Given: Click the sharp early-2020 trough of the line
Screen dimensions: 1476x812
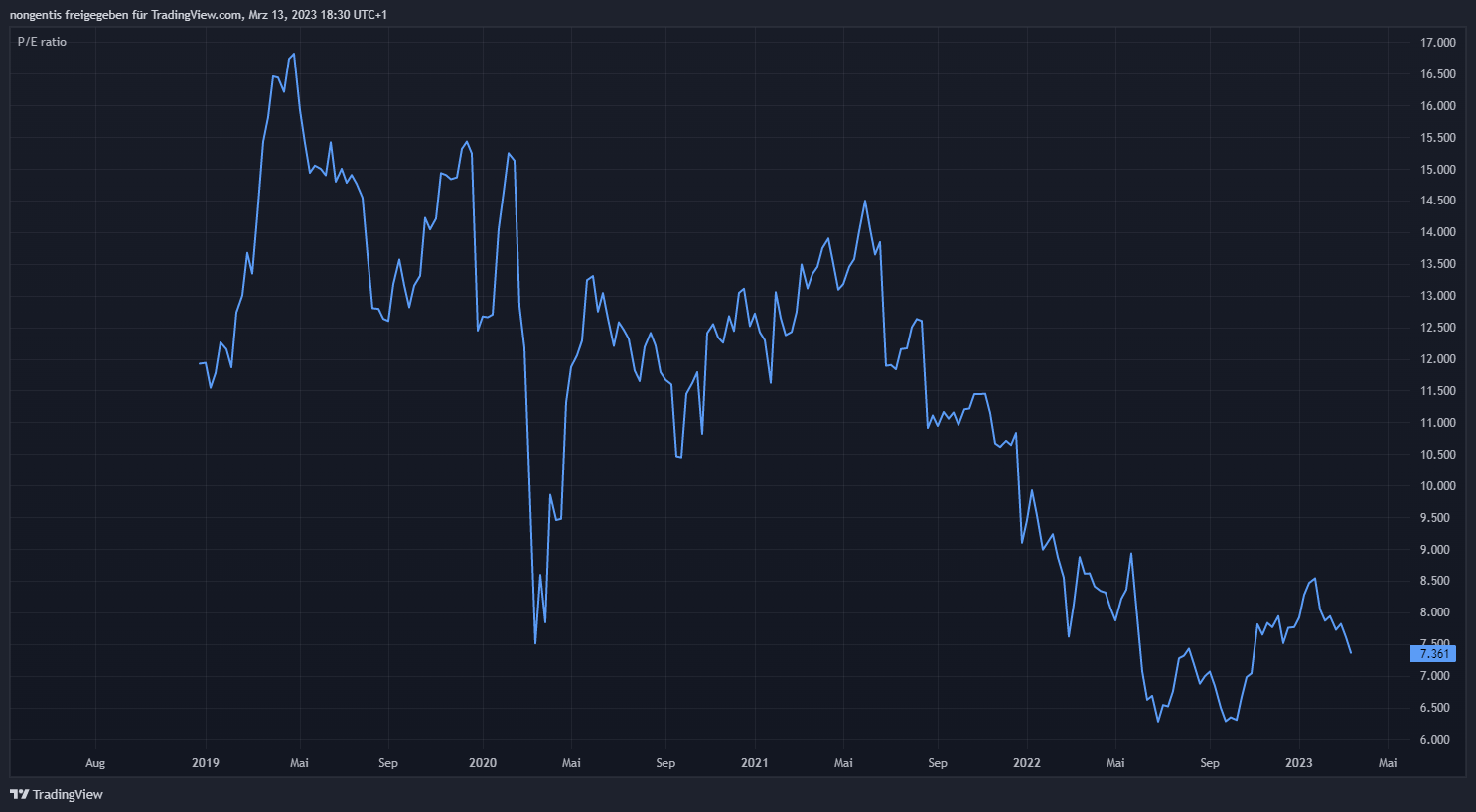Looking at the screenshot, I should 535,643.
